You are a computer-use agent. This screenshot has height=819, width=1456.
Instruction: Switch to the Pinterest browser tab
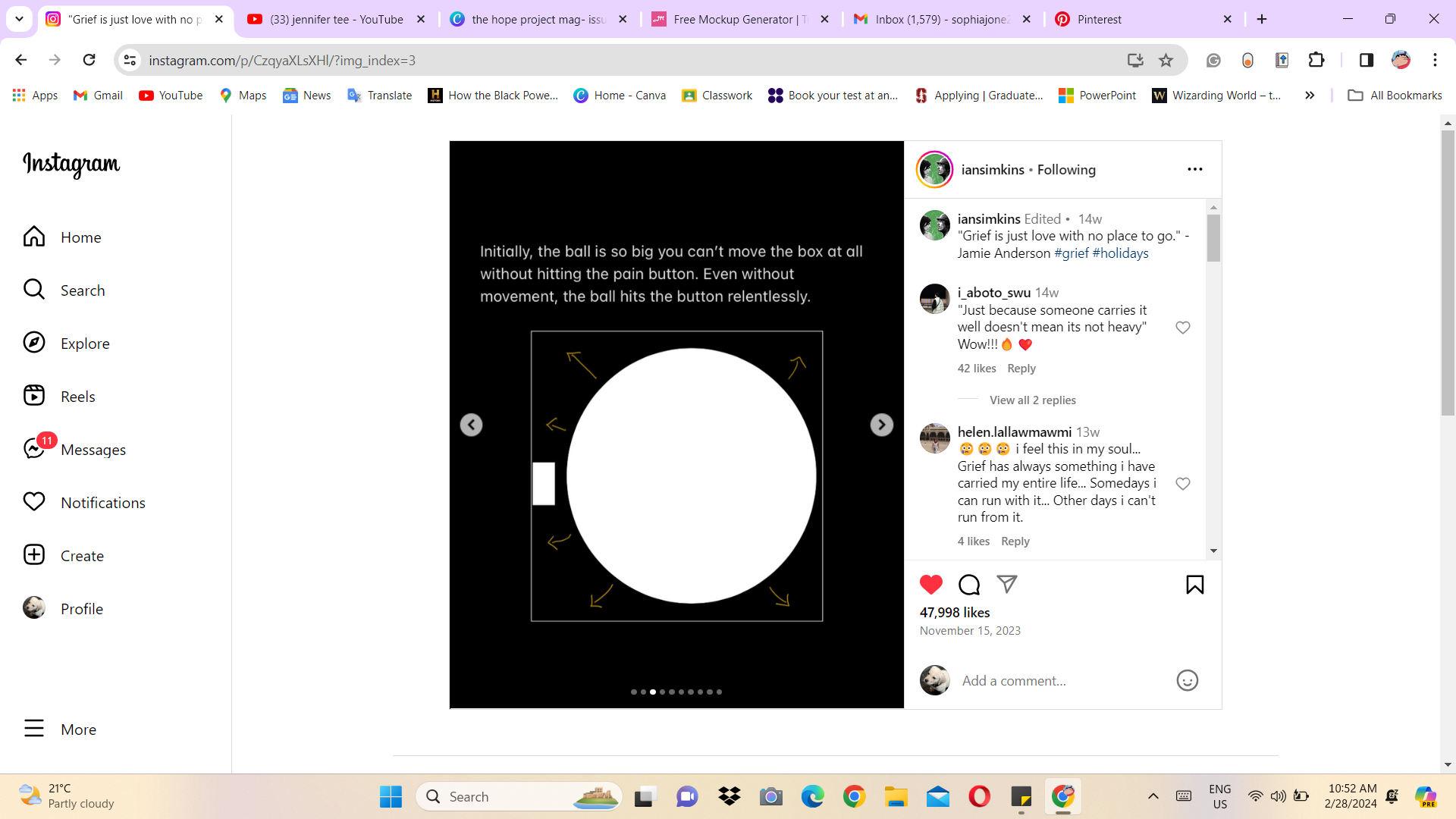click(x=1098, y=20)
